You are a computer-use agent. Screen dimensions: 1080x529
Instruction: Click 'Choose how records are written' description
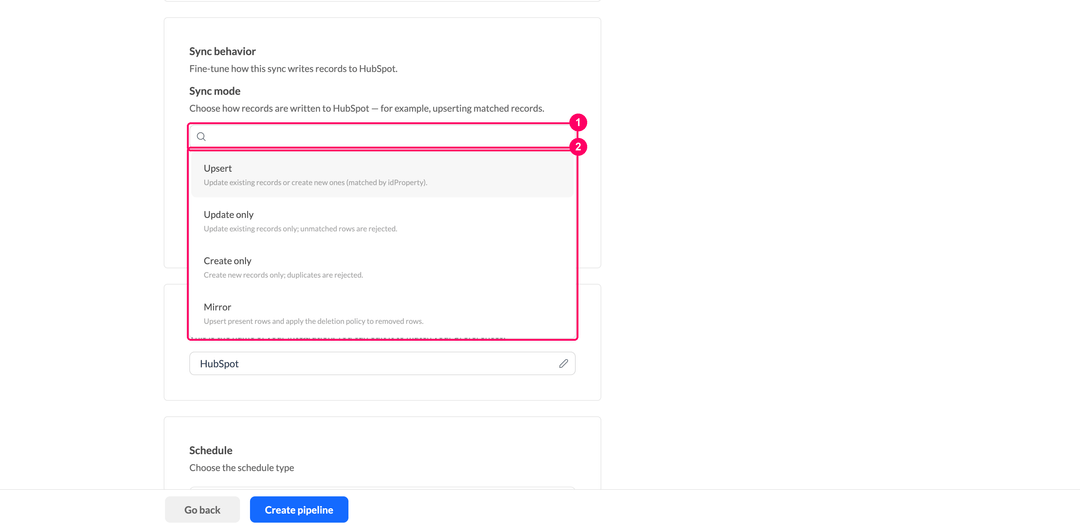(367, 108)
